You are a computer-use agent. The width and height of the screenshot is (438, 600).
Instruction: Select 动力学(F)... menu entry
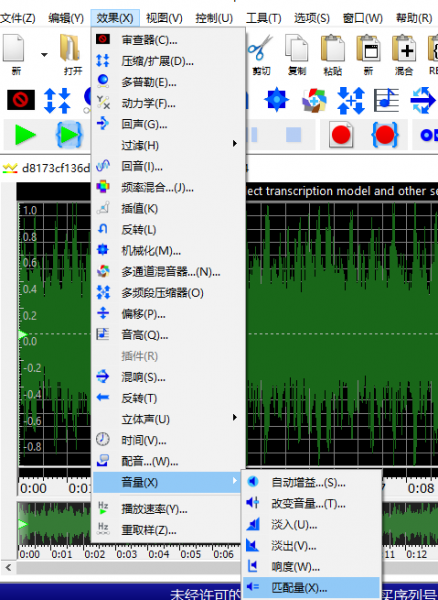pos(168,103)
